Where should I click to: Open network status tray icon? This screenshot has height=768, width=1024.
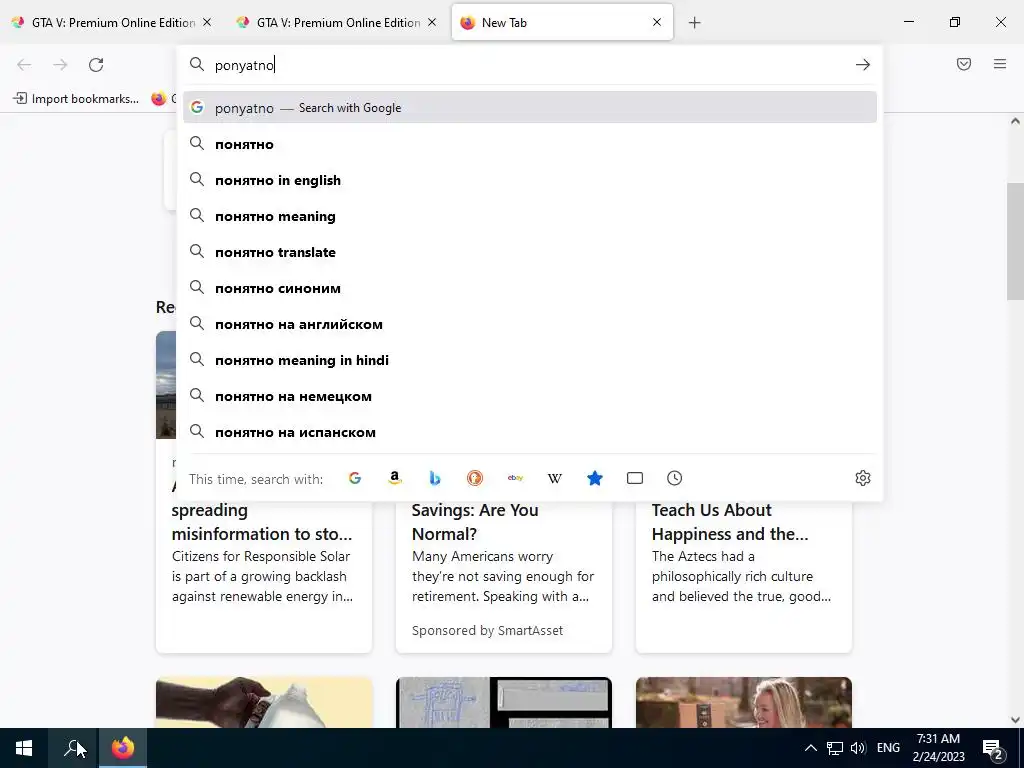(835, 748)
